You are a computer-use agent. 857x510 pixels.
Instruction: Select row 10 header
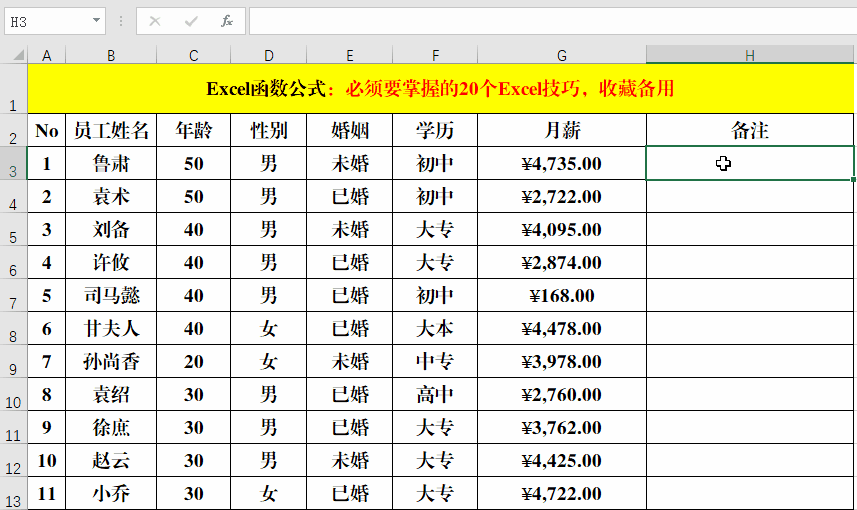(x=13, y=394)
